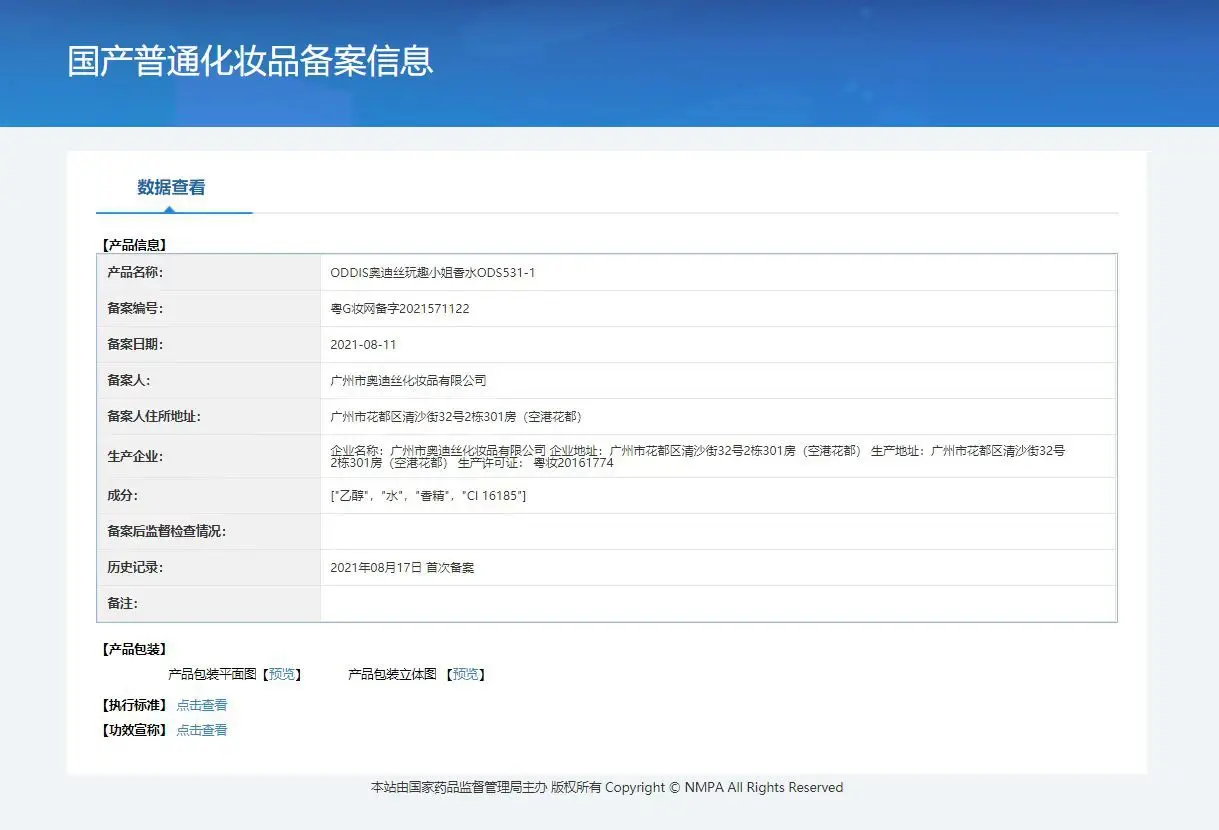The height and width of the screenshot is (830, 1219).
Task: Click the ingredients list in 成分 row
Action: tap(428, 496)
